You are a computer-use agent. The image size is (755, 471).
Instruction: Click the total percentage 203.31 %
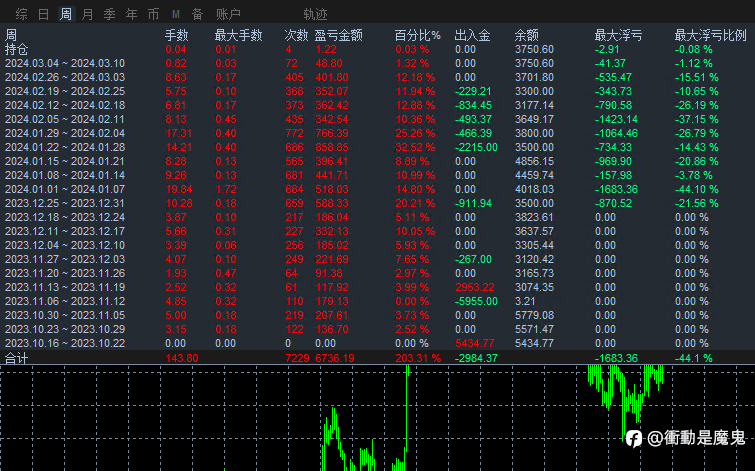pos(418,358)
